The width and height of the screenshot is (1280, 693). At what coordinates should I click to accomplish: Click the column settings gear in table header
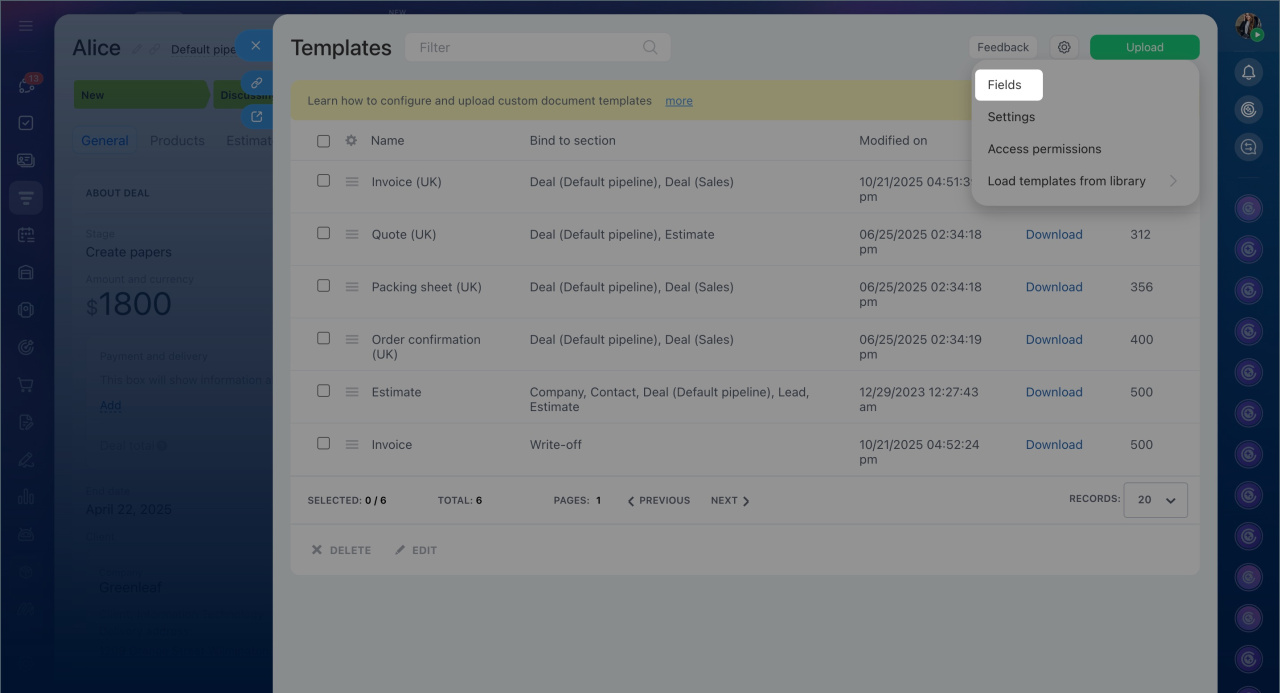coord(351,141)
